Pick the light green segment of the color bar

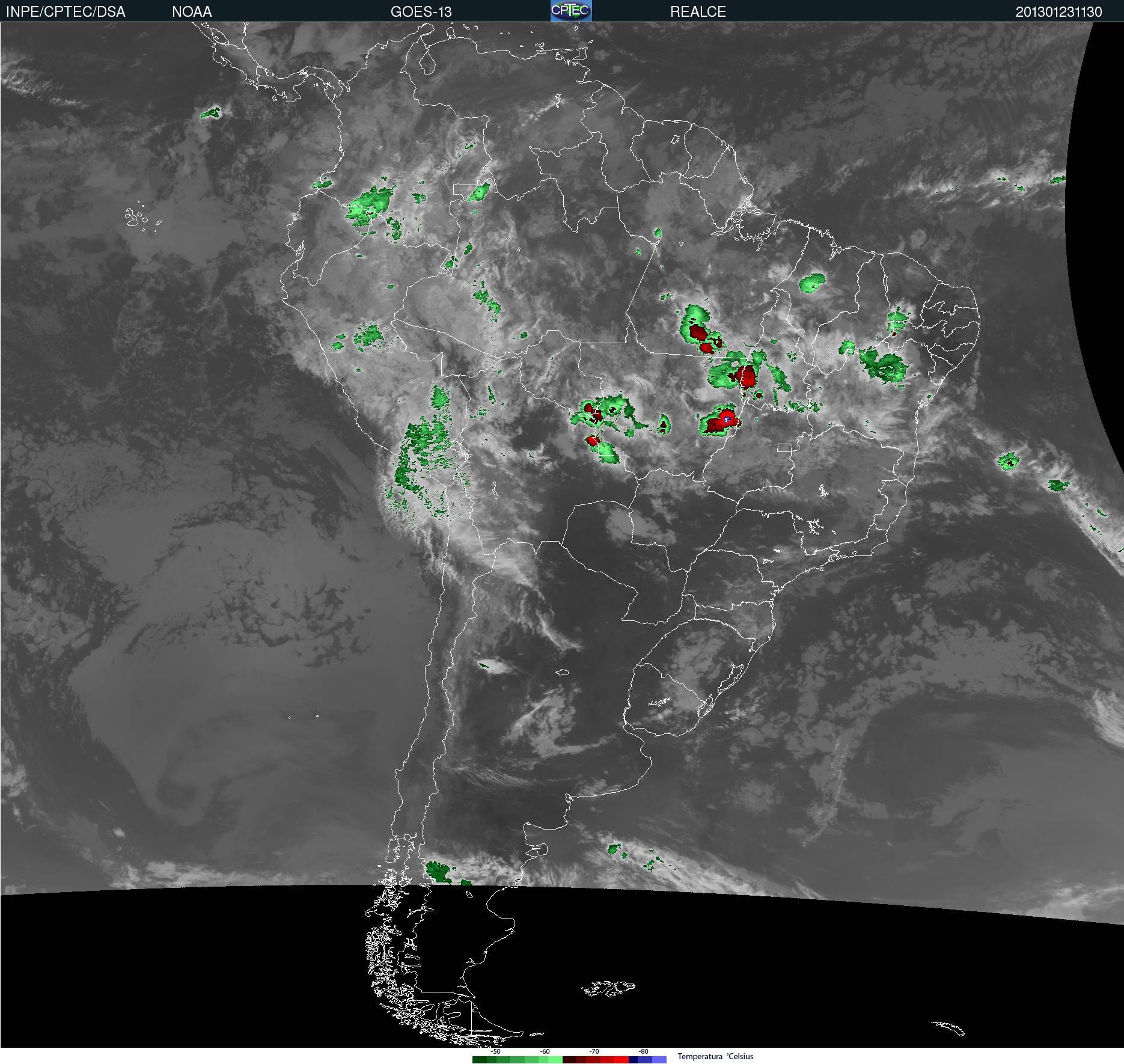[555, 1060]
